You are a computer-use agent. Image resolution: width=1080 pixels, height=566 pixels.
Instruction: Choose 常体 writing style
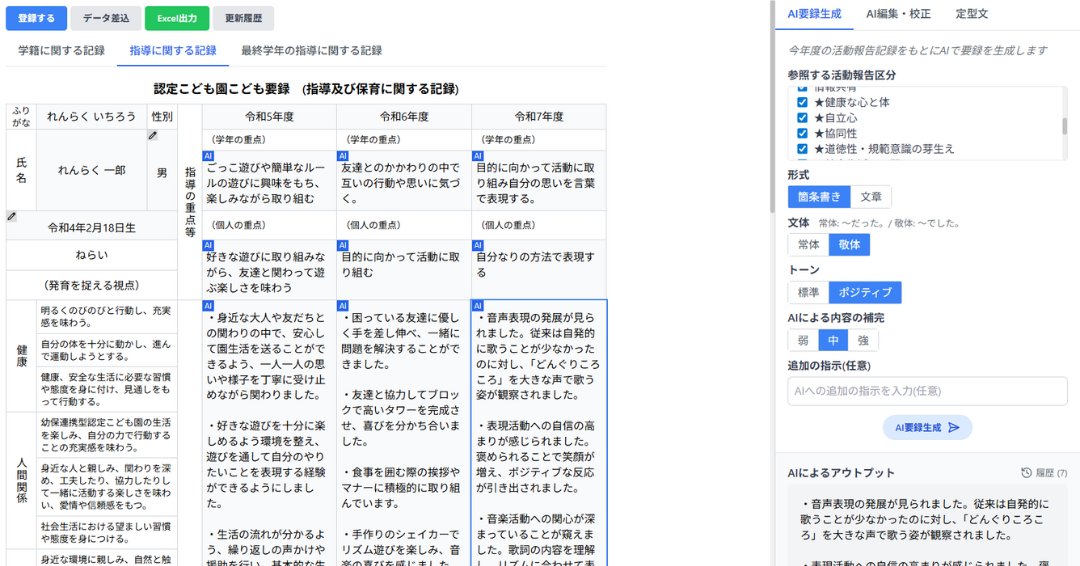808,245
